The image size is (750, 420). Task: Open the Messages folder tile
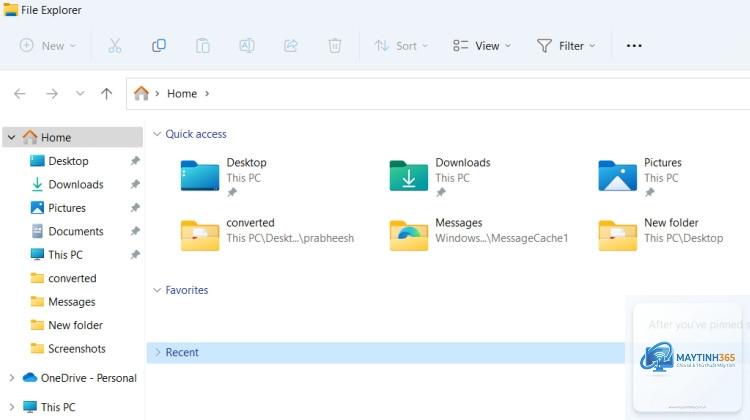[479, 233]
